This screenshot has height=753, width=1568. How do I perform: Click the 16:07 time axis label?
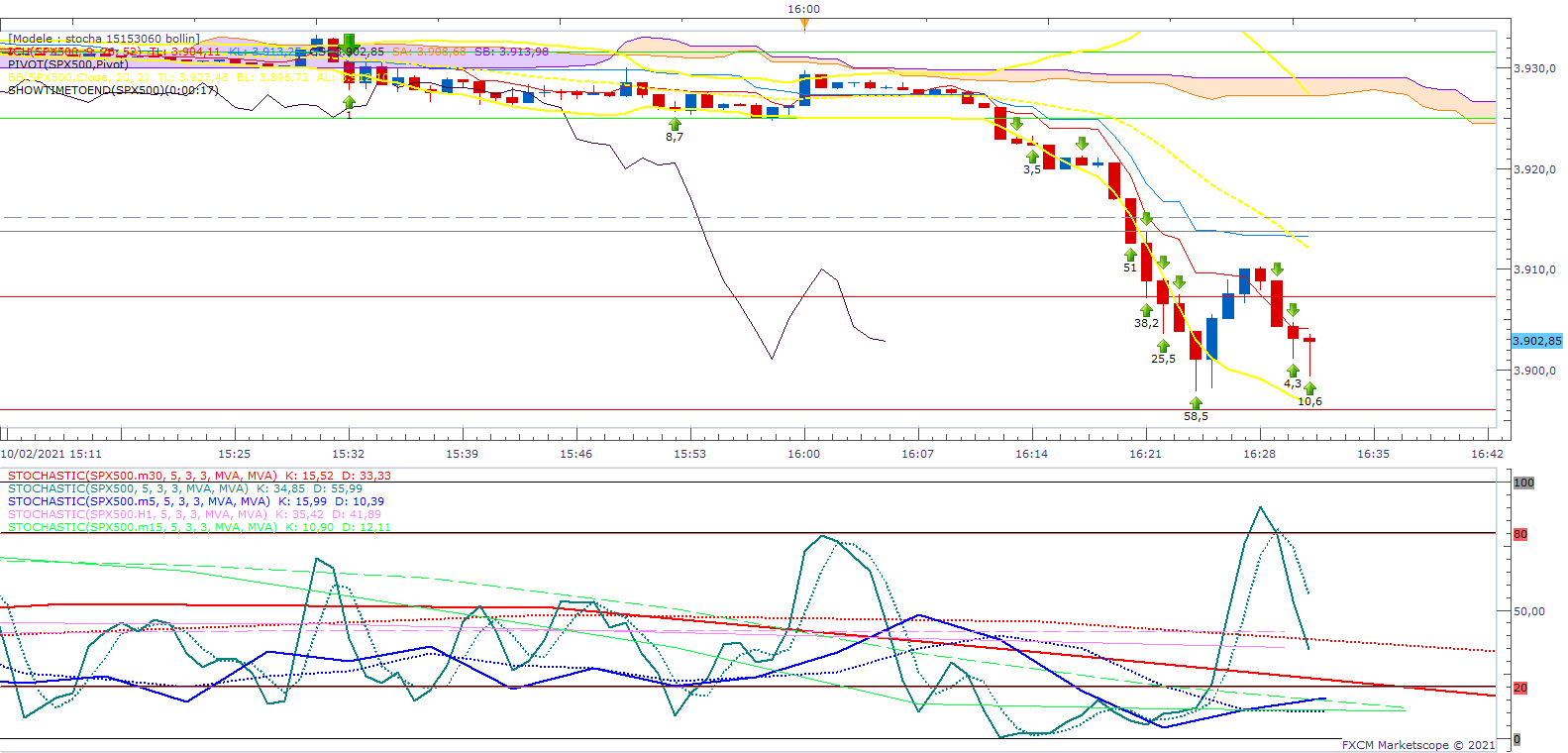click(x=918, y=454)
